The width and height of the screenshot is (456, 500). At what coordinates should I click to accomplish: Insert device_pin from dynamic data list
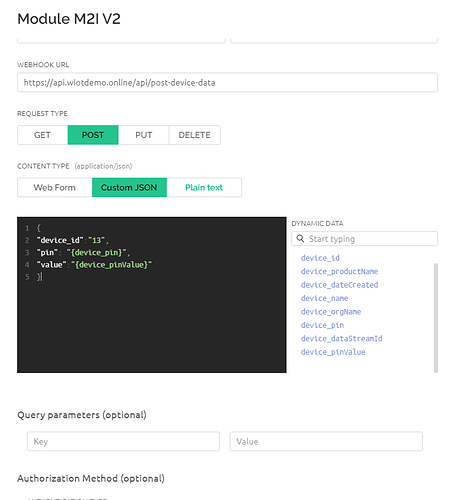(322, 325)
